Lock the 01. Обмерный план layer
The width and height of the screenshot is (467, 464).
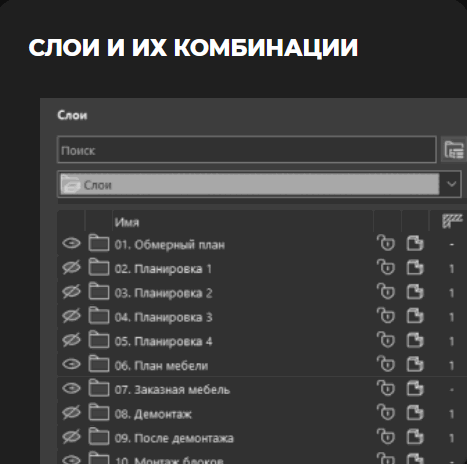[386, 243]
